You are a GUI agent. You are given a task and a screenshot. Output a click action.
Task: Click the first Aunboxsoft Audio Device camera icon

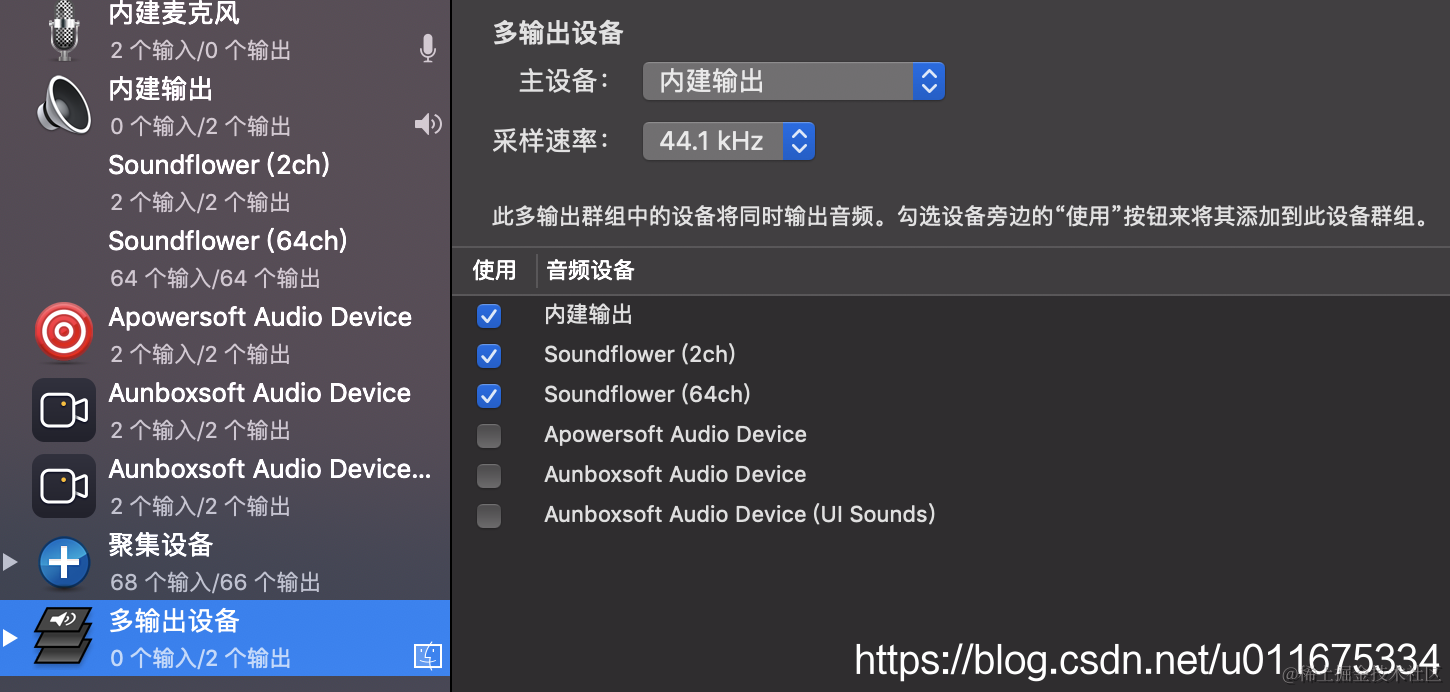pyautogui.click(x=64, y=410)
